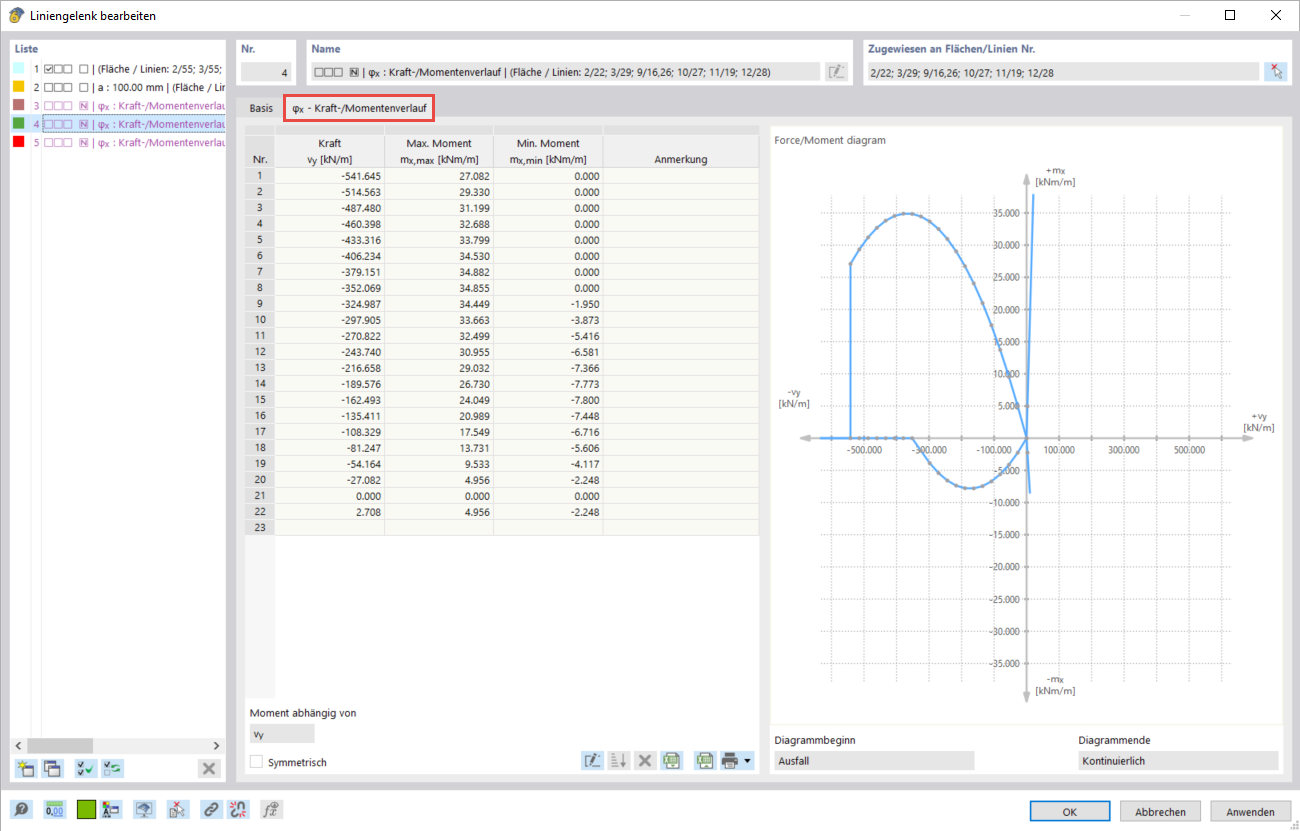The image size is (1300, 831).
Task: Open the help speech-bubble icon
Action: (21, 810)
